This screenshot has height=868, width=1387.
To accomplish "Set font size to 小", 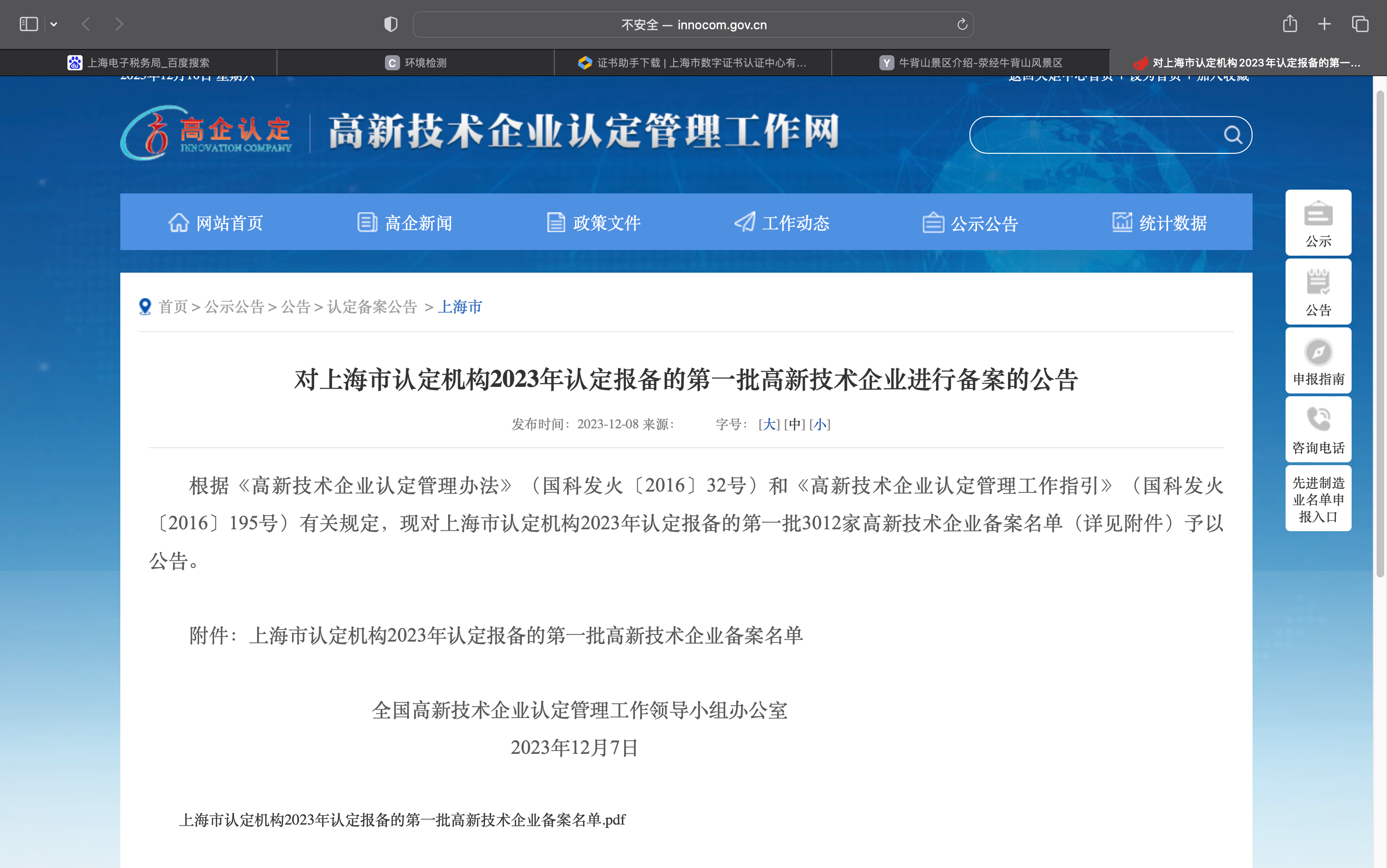I will click(x=820, y=424).
